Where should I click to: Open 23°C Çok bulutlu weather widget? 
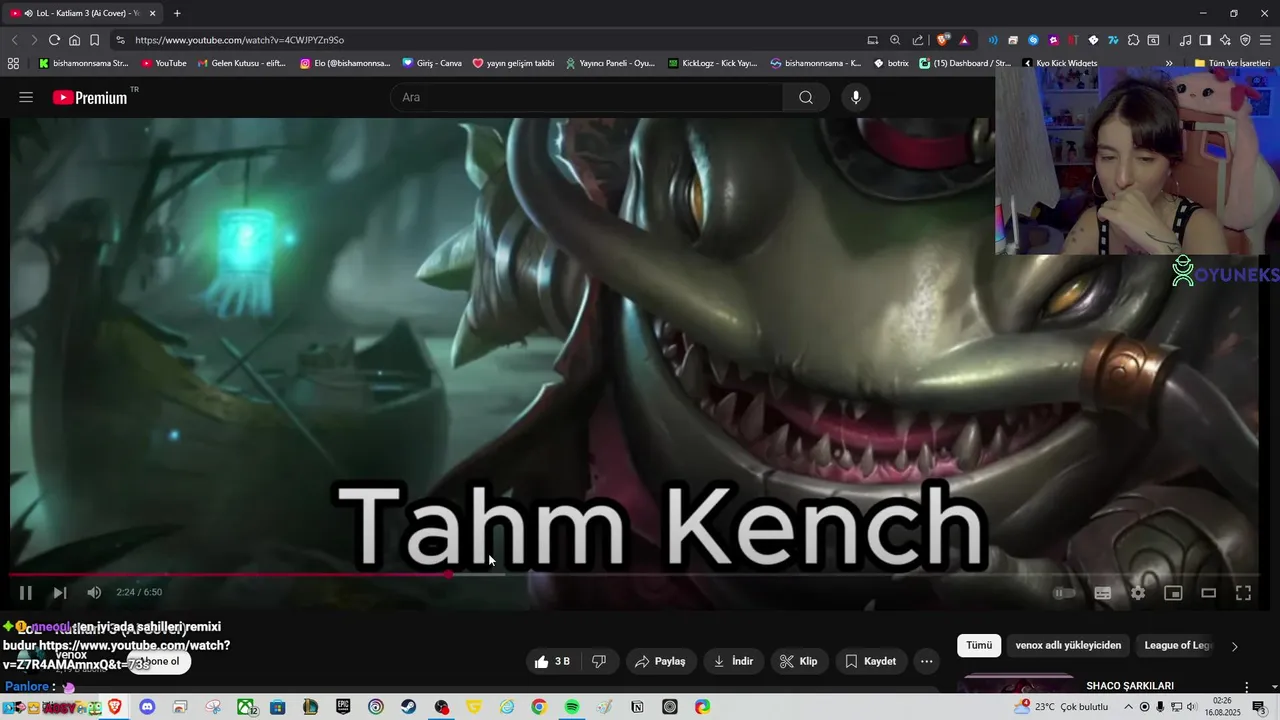1061,707
